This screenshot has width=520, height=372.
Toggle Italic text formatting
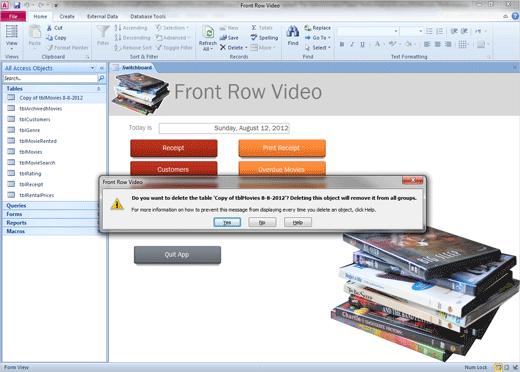click(x=352, y=44)
